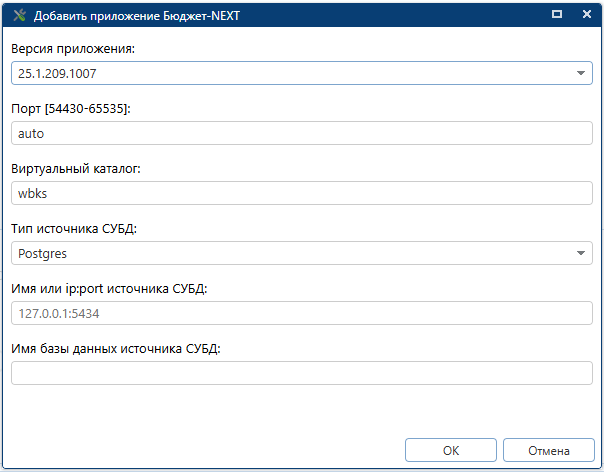Maximize the Бюджет-NEXT dialog window
The image size is (604, 472).
[x=556, y=15]
